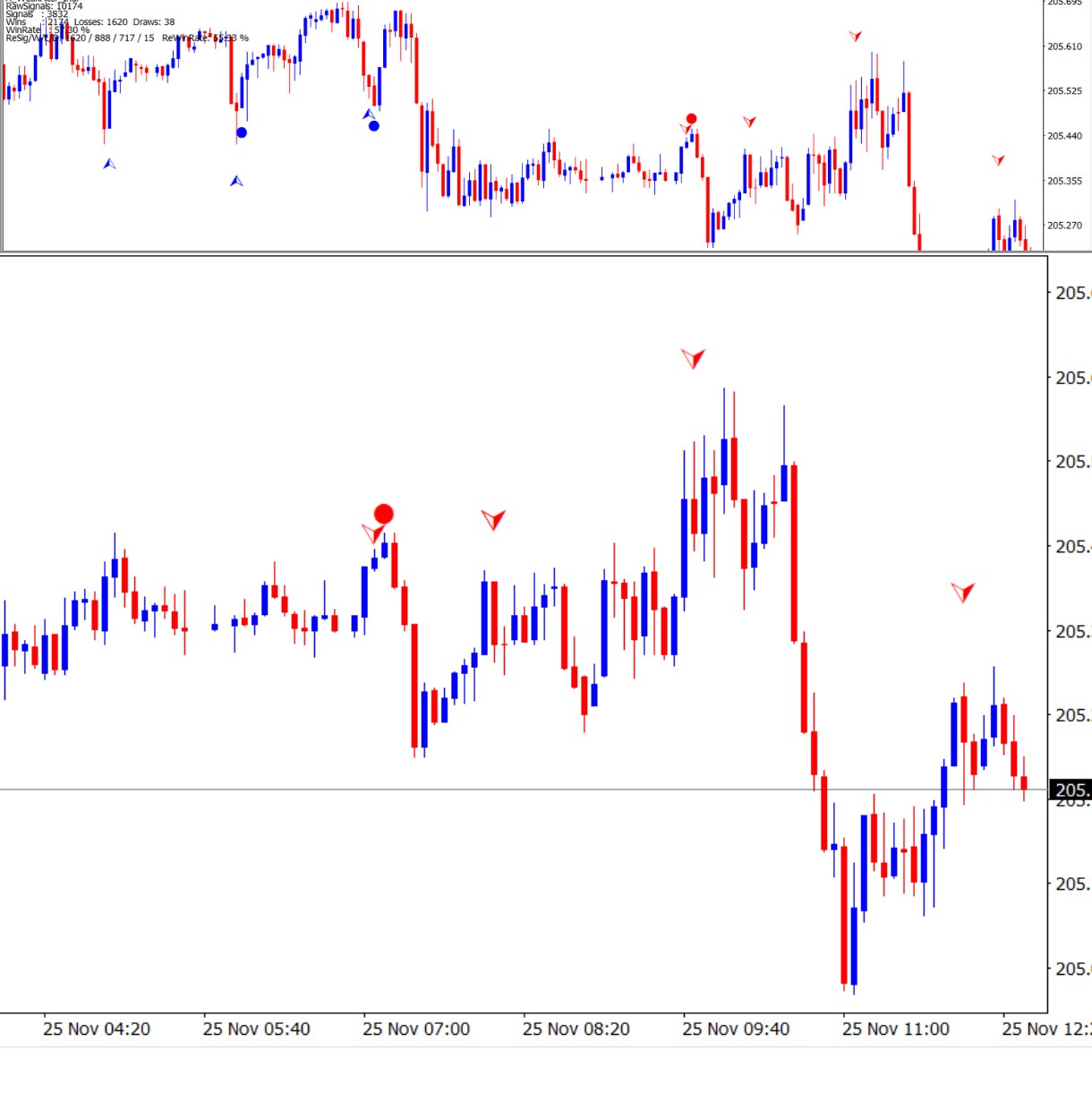Click the red sell arrow beside upper chart's red dot
The height and width of the screenshot is (1110, 1092).
686,129
